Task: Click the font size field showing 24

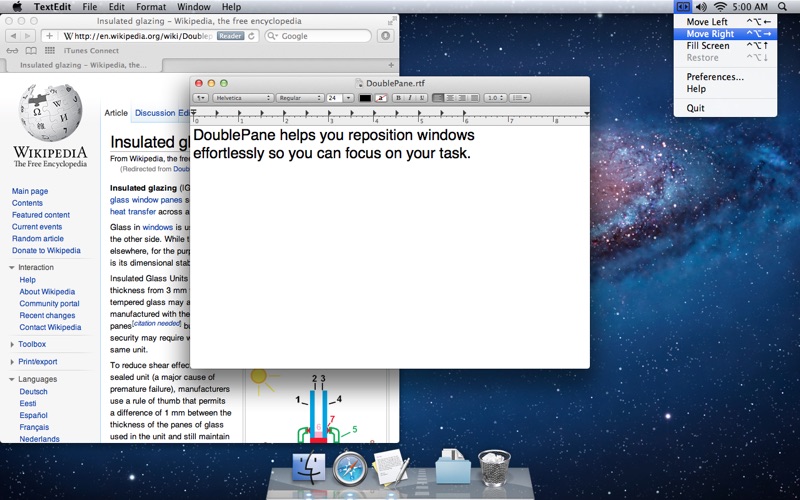Action: point(334,98)
